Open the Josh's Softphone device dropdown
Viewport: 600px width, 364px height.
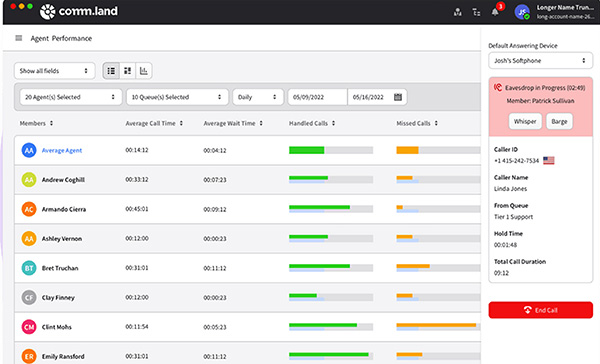pos(540,60)
